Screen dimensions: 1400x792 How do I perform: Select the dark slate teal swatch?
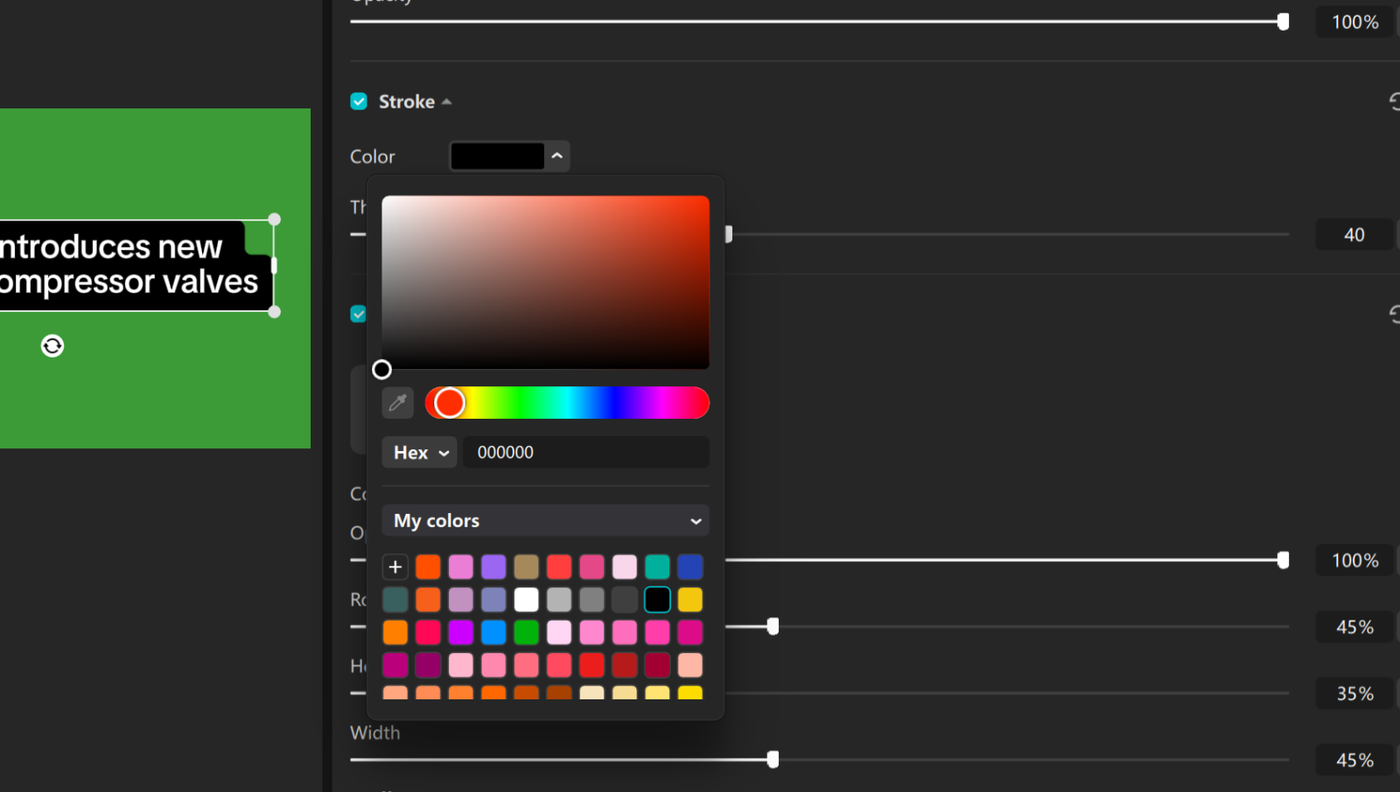[x=395, y=600]
